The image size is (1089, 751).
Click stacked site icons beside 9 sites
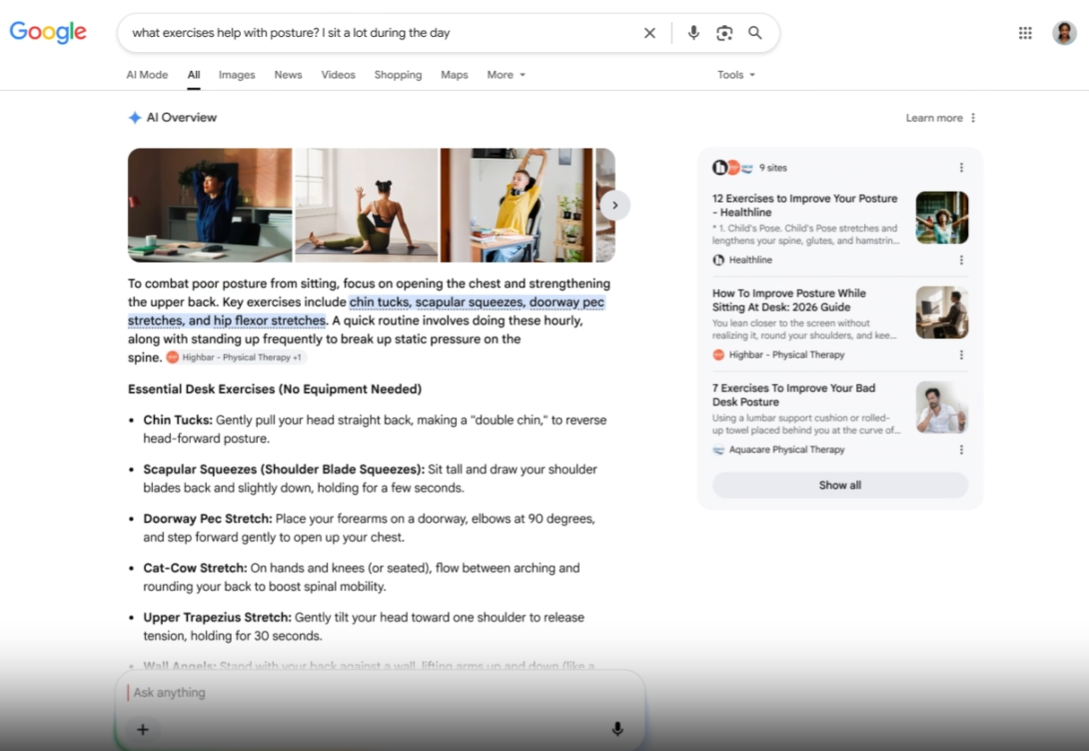coord(733,167)
